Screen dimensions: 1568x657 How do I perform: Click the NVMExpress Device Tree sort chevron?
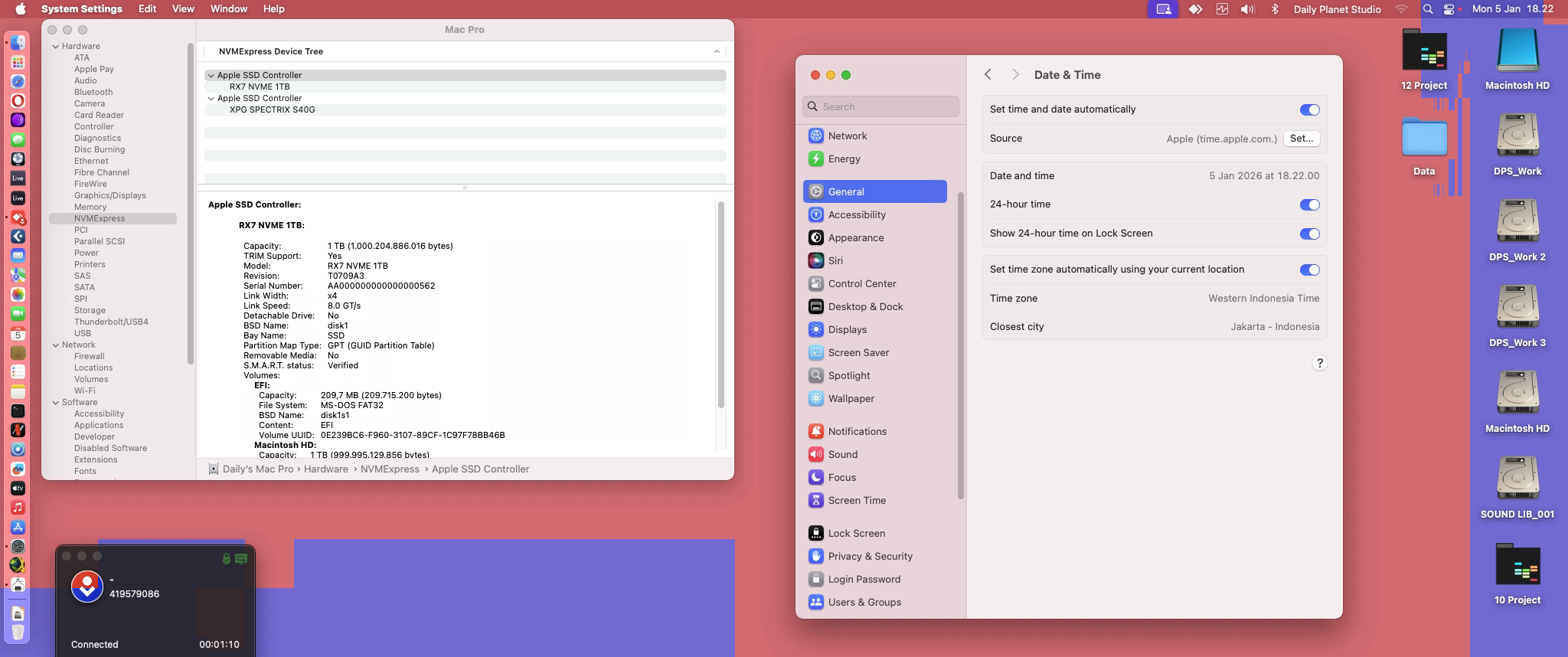click(x=717, y=51)
